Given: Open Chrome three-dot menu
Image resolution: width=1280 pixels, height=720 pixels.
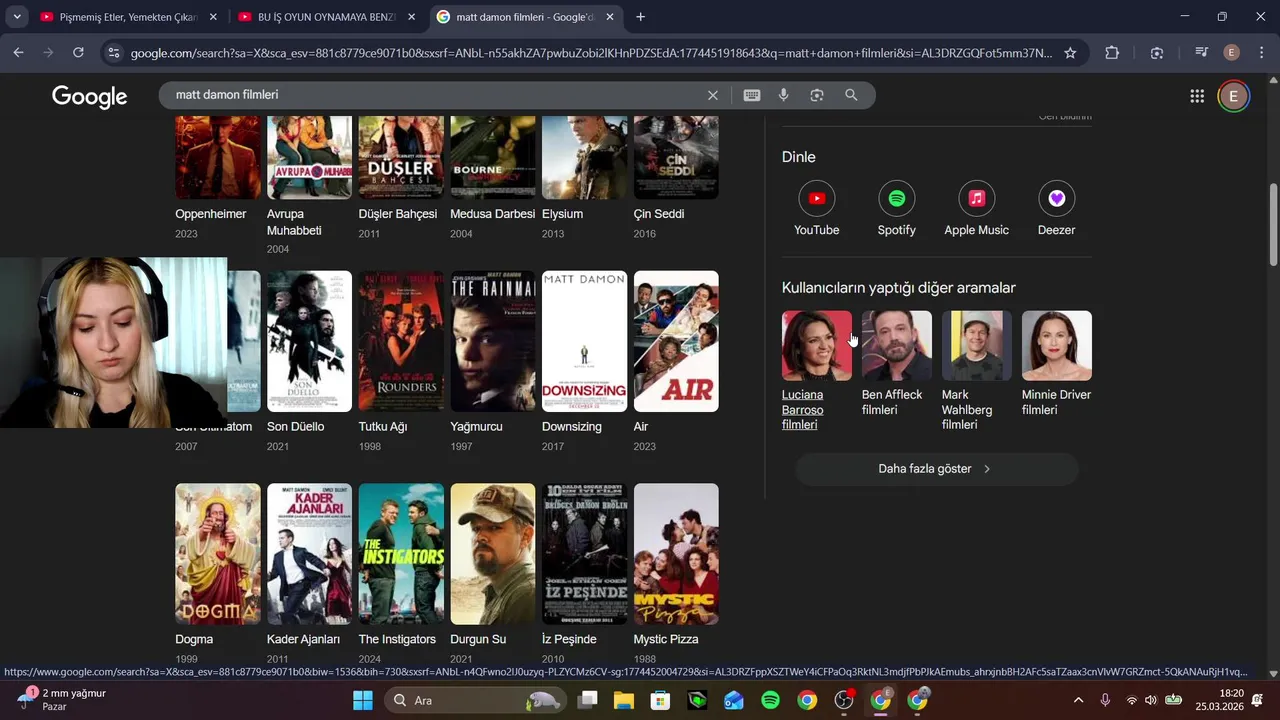Looking at the screenshot, I should (x=1260, y=53).
